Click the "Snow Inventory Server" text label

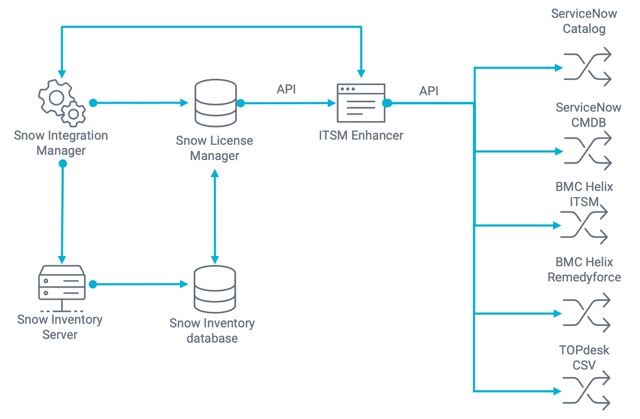click(x=63, y=327)
